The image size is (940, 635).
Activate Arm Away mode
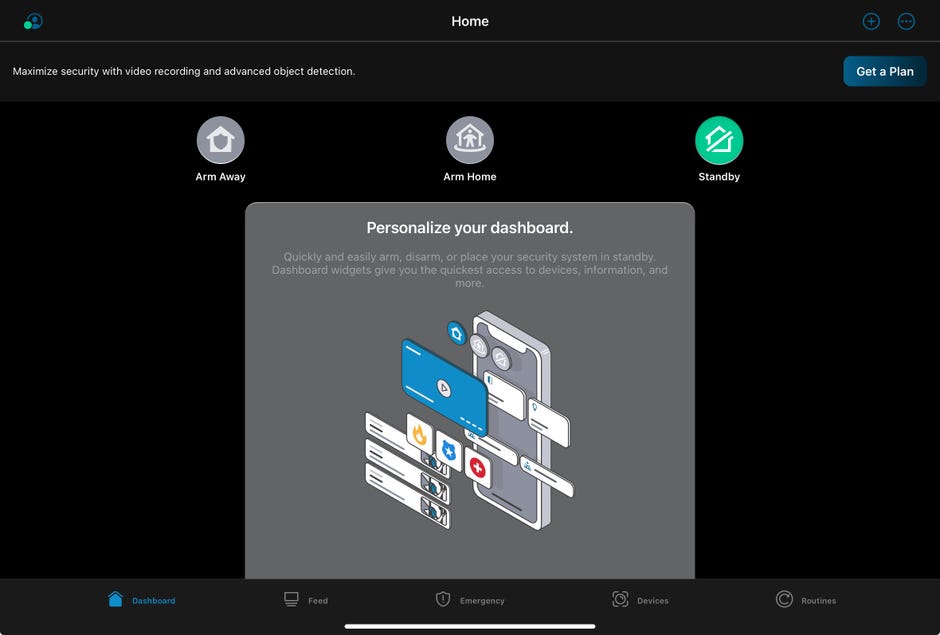[x=221, y=149]
